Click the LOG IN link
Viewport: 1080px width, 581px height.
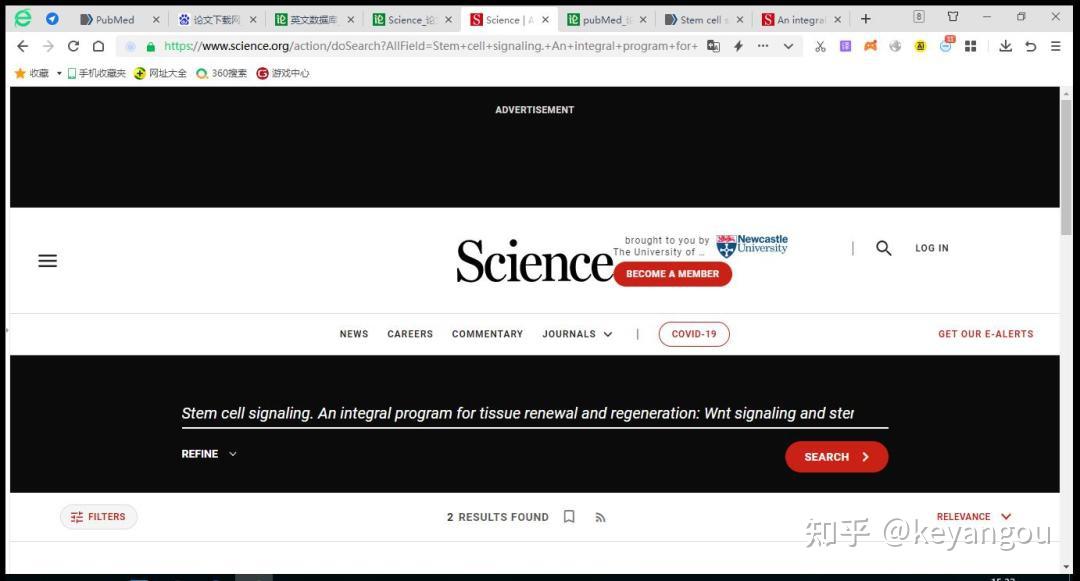[x=931, y=247]
